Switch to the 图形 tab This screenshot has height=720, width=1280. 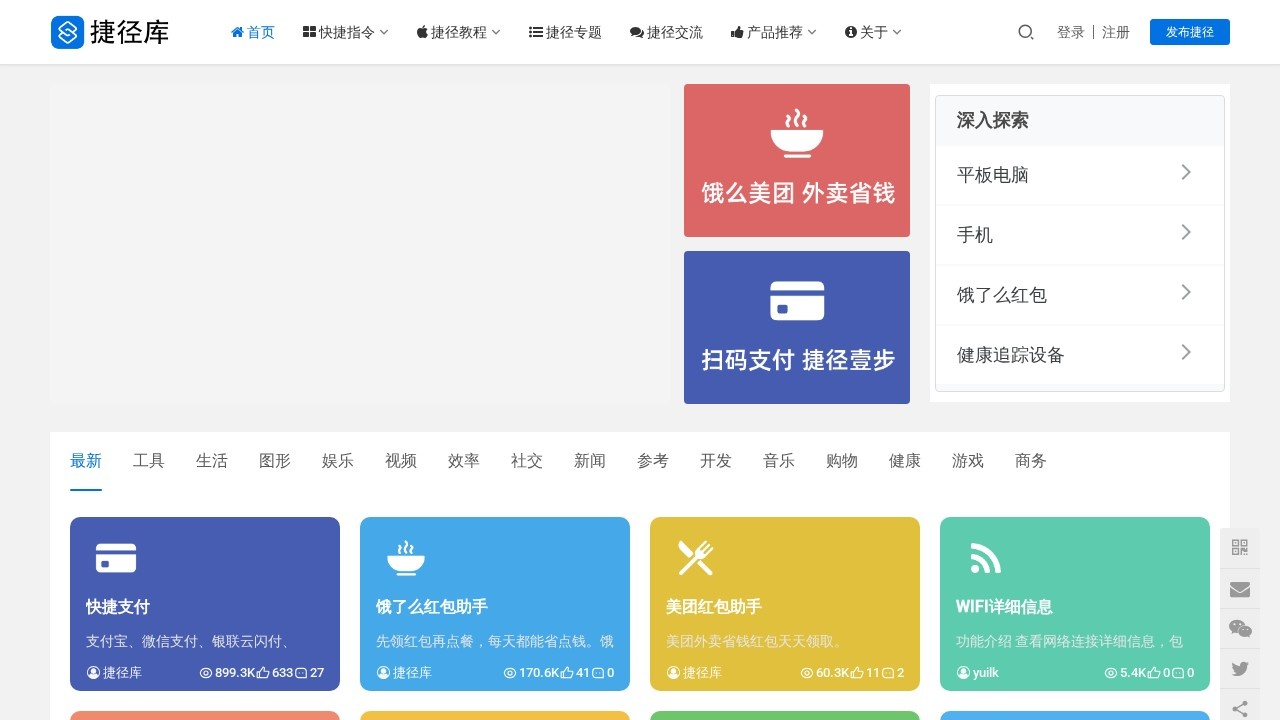(x=275, y=461)
